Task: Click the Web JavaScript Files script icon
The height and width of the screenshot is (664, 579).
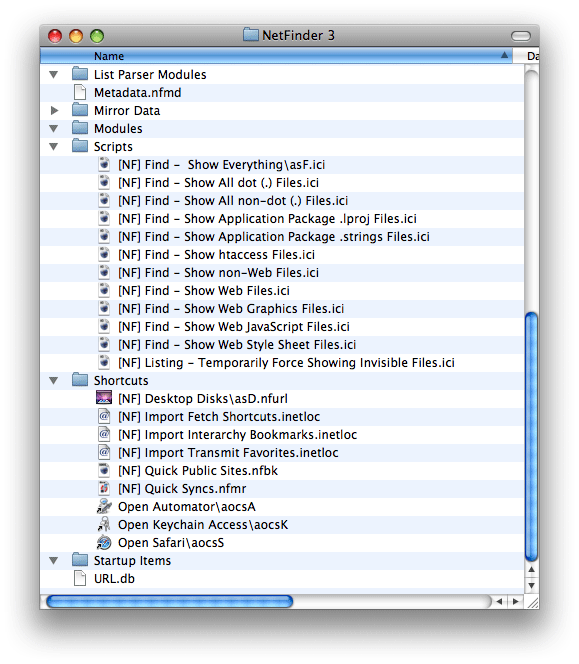Action: [104, 326]
